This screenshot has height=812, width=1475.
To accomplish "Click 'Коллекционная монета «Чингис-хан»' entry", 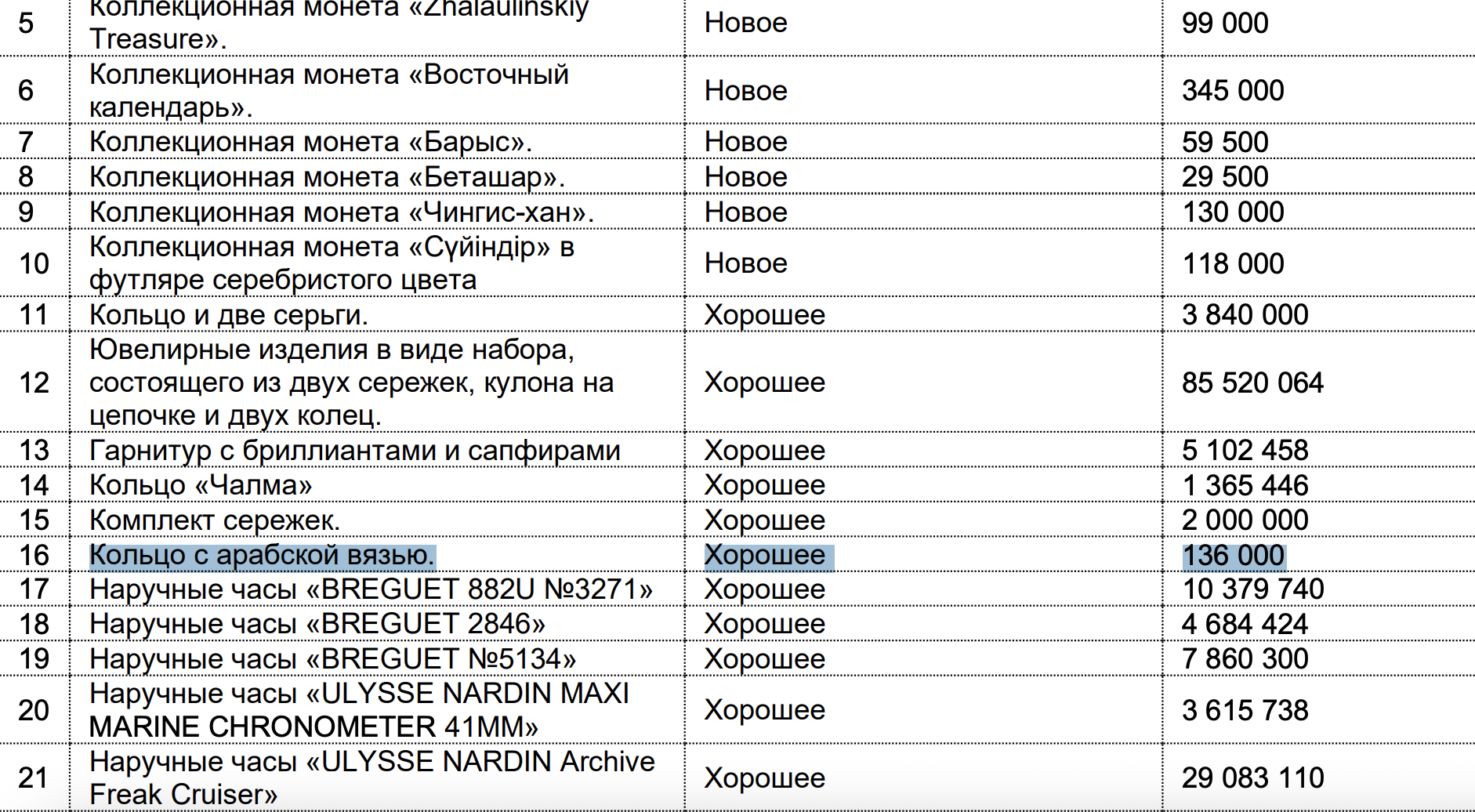I will click(x=341, y=212).
